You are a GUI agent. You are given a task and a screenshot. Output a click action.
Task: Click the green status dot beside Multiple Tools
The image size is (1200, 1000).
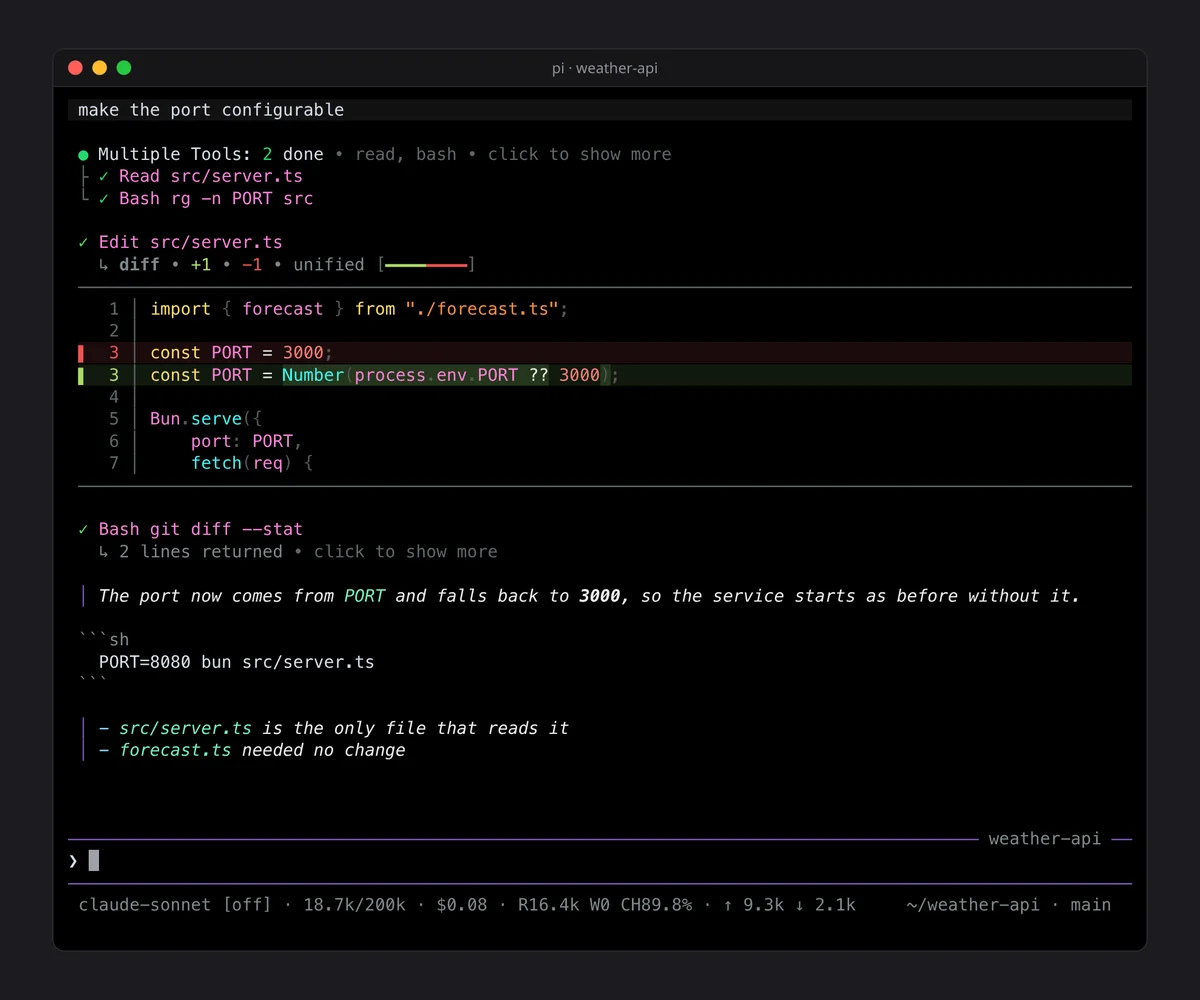tap(84, 155)
